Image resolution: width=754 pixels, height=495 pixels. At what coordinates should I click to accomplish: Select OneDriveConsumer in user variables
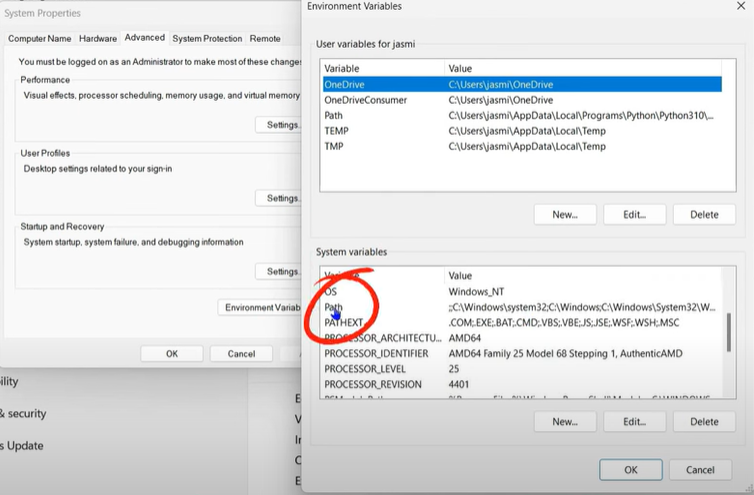coord(368,100)
